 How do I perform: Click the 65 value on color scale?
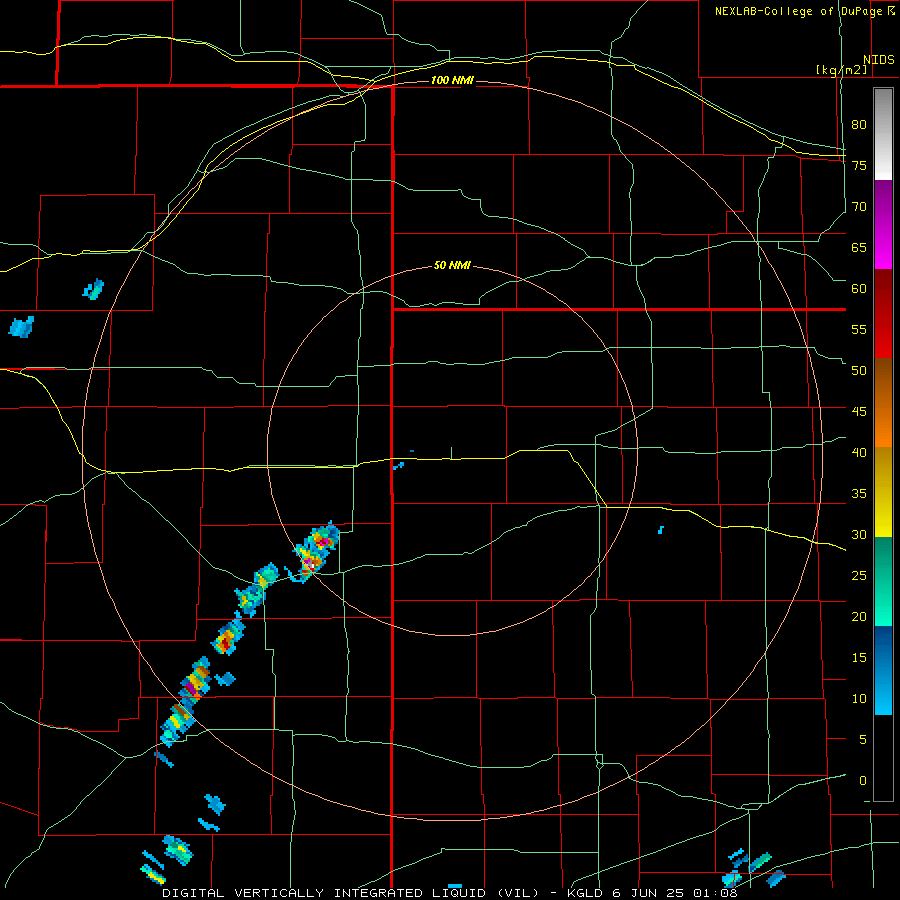pyautogui.click(x=859, y=247)
